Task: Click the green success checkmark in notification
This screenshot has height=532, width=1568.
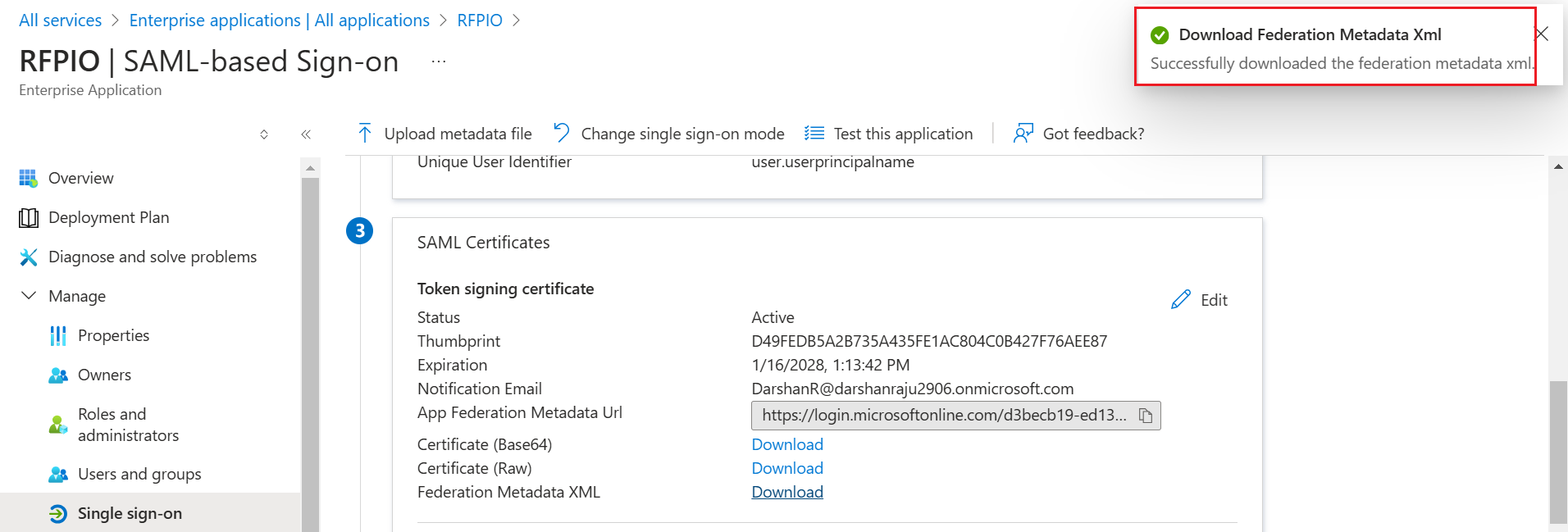Action: (1160, 35)
